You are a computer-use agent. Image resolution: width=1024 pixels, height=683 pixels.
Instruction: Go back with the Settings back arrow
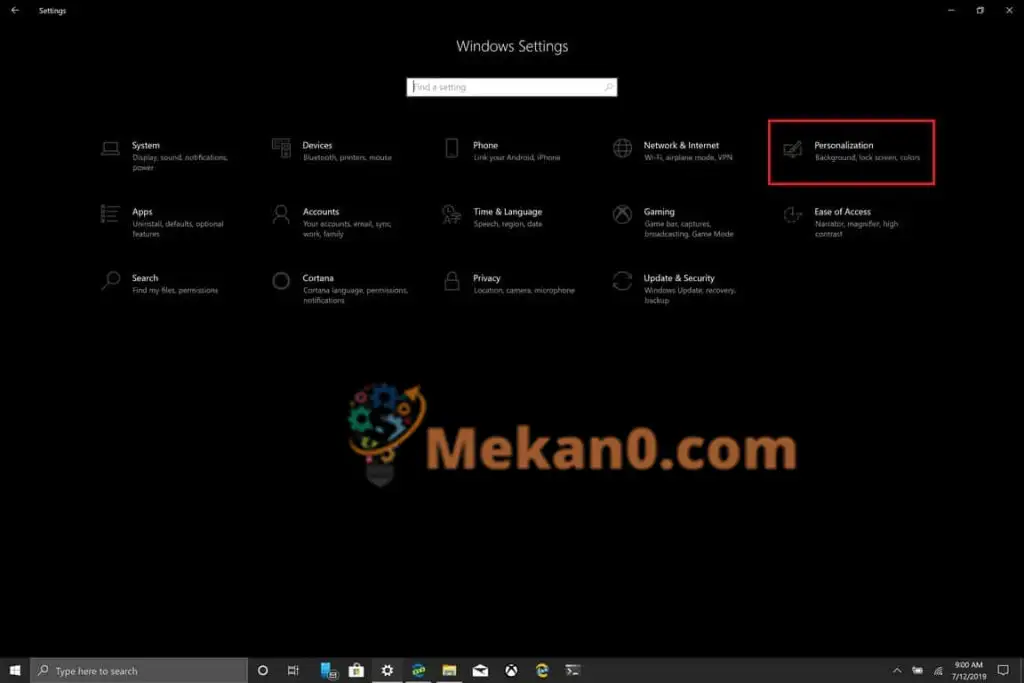coord(15,10)
